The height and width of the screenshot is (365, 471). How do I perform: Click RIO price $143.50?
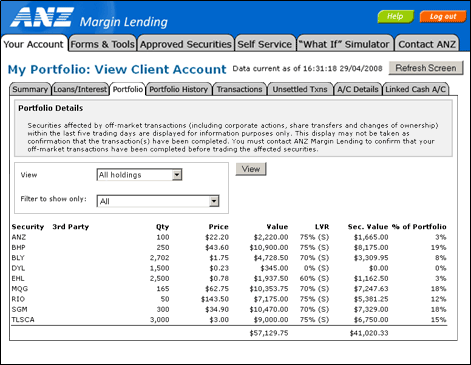(215, 299)
